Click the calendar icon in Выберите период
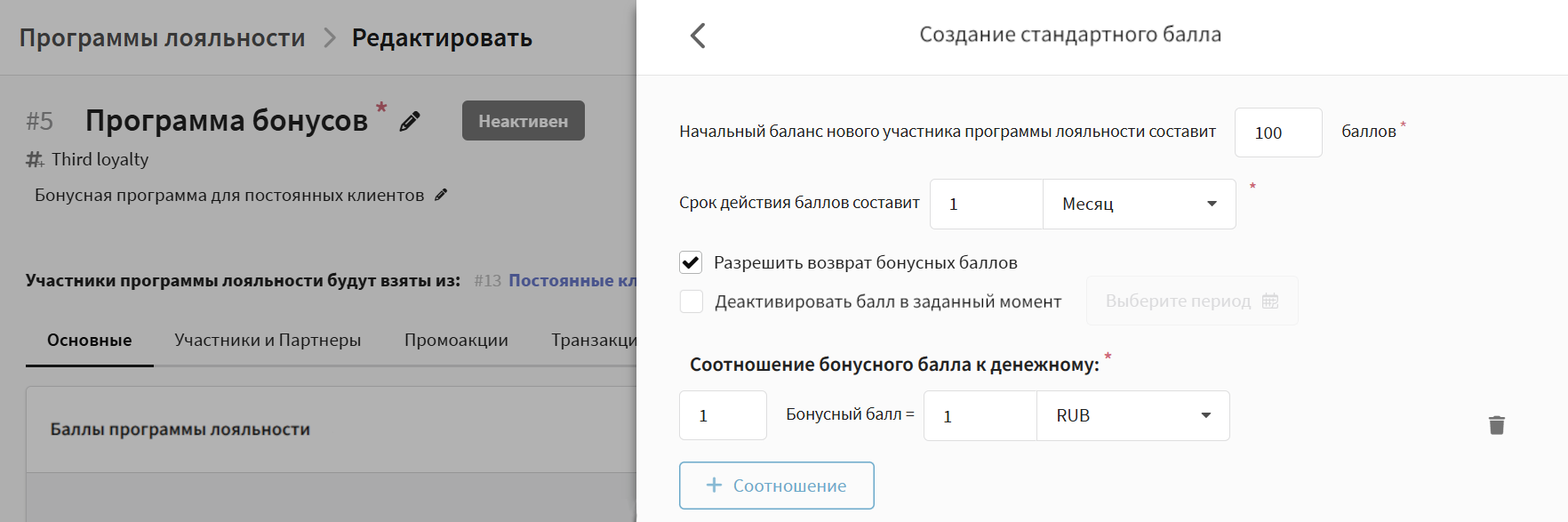Image resolution: width=1568 pixels, height=522 pixels. [1270, 301]
